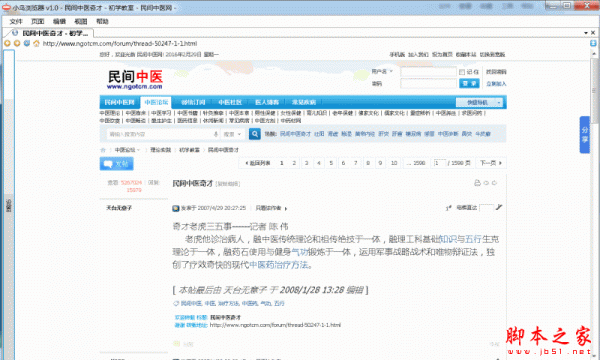Open the search type dropdown in search bar
Viewport: 600px width, 360px height.
tap(232, 134)
